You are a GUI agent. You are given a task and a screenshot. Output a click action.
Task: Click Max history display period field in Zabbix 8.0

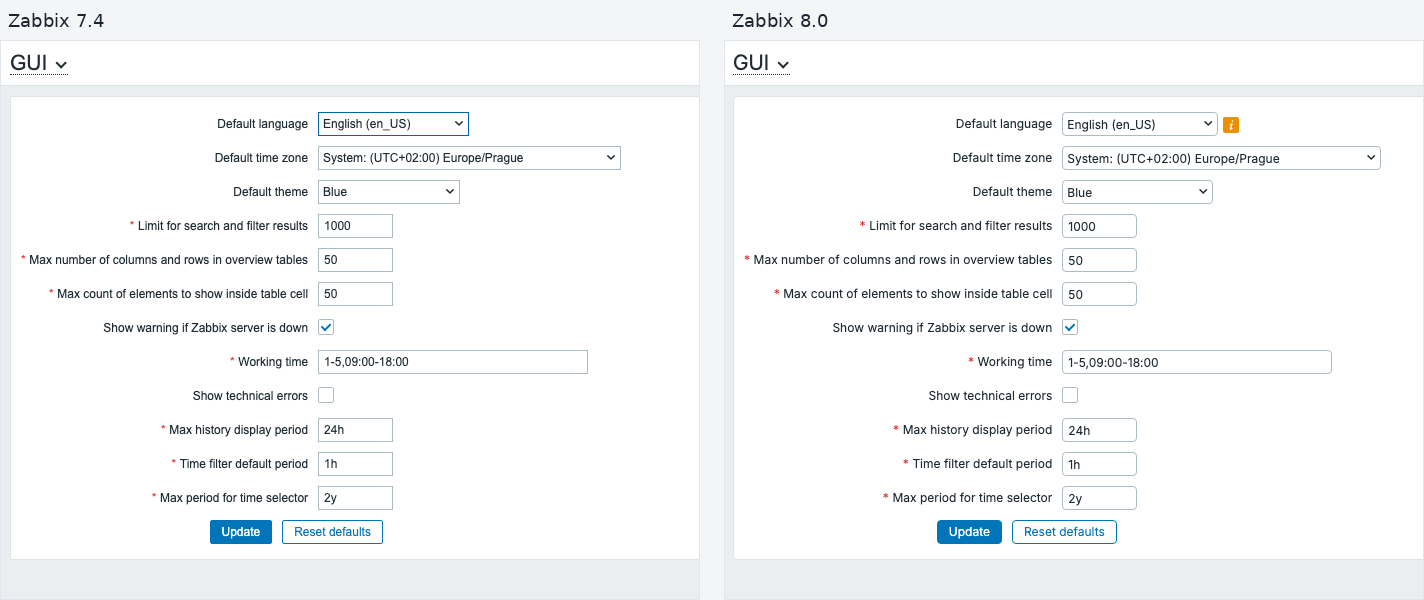[1099, 430]
